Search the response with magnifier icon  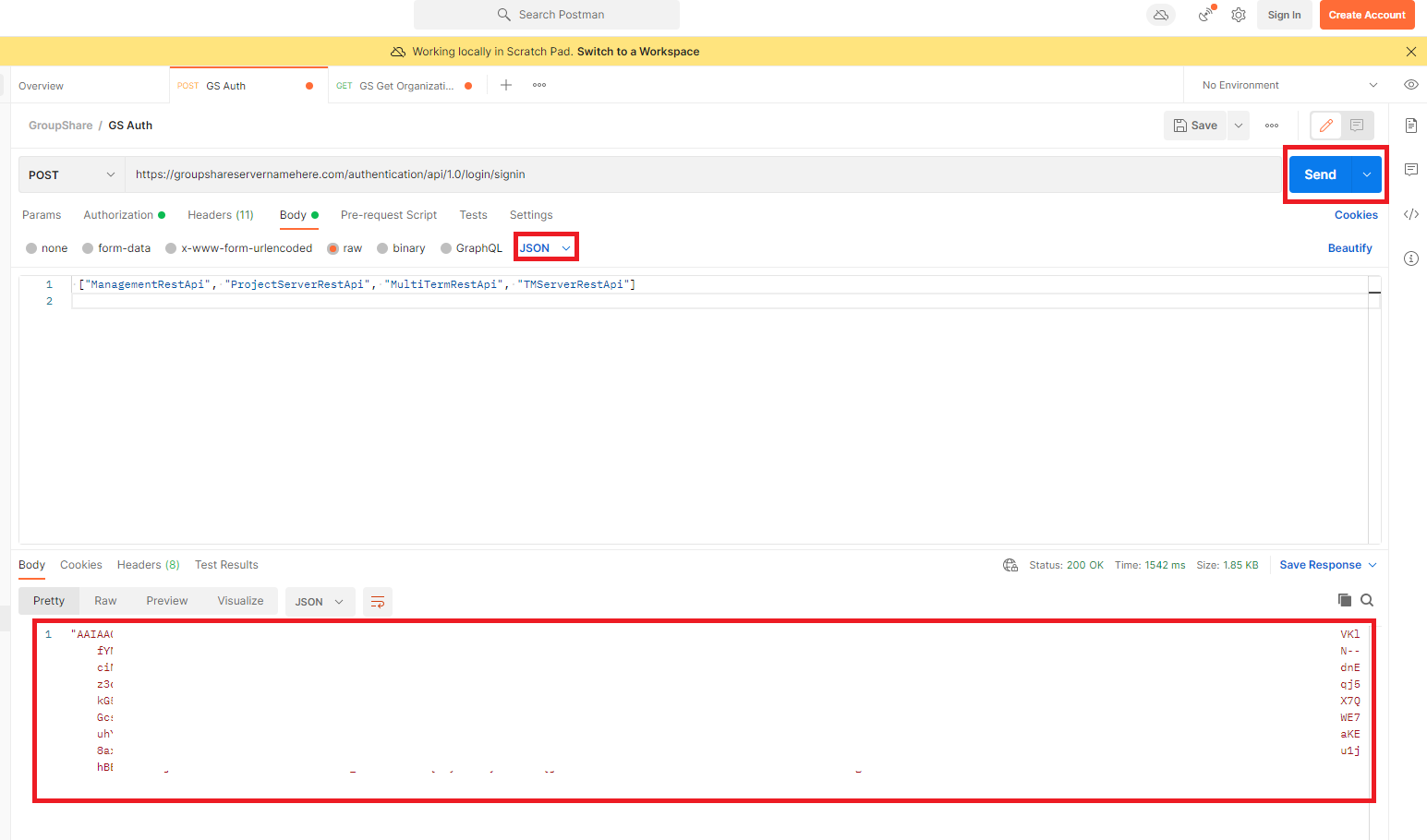[1367, 600]
